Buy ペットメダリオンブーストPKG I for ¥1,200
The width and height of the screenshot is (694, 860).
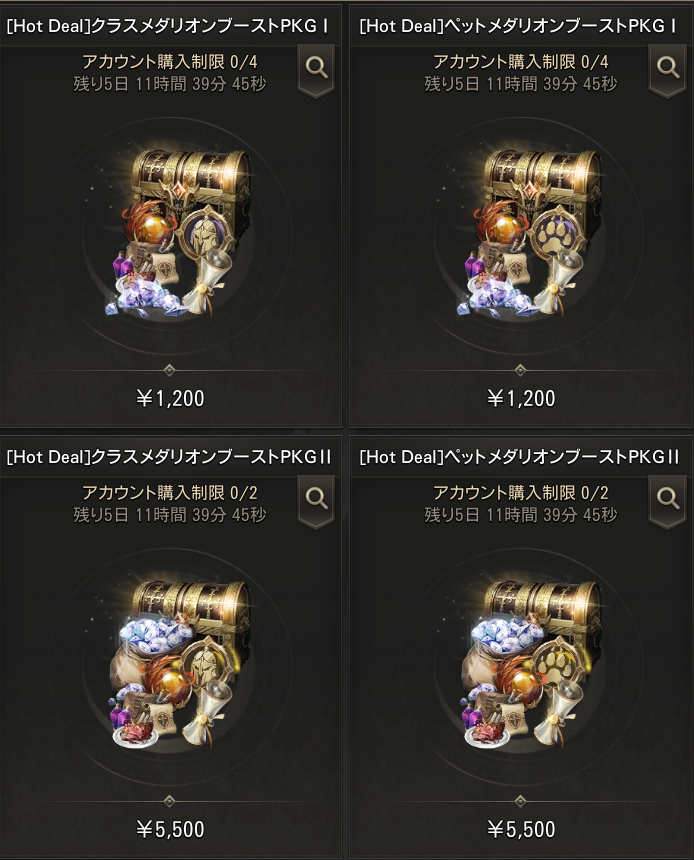point(521,398)
